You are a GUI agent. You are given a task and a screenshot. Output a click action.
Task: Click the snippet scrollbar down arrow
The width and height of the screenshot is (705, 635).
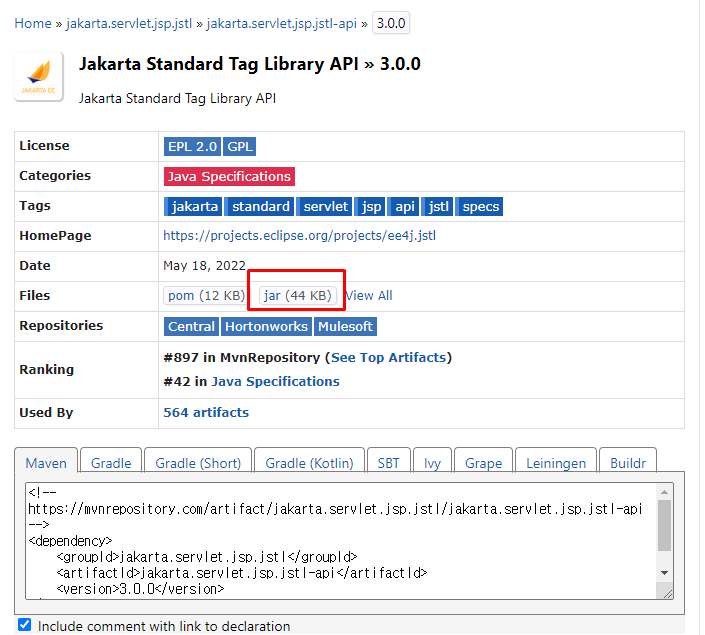tap(664, 573)
